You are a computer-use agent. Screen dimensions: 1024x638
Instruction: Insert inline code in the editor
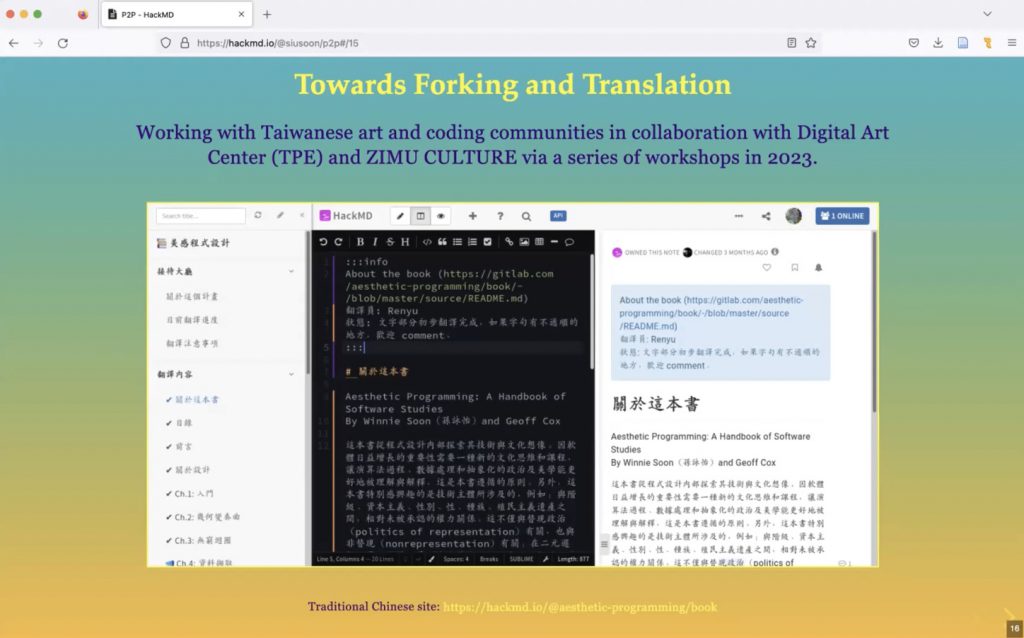[427, 242]
